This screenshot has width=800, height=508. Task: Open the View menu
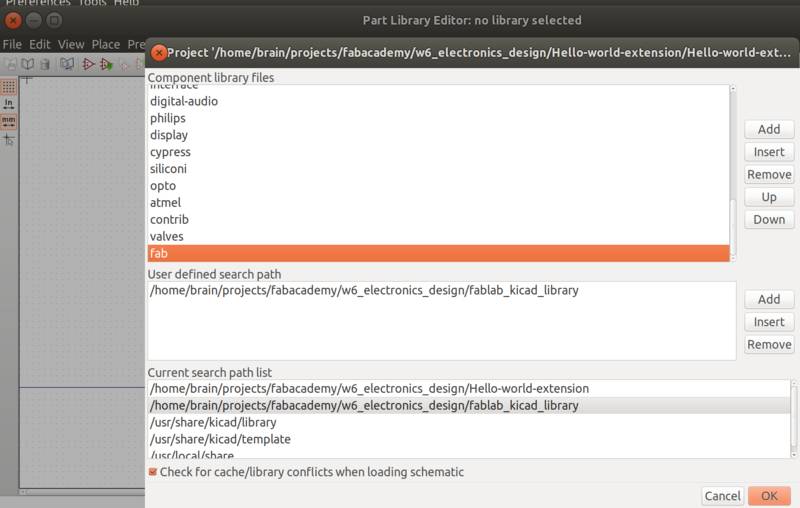(71, 44)
